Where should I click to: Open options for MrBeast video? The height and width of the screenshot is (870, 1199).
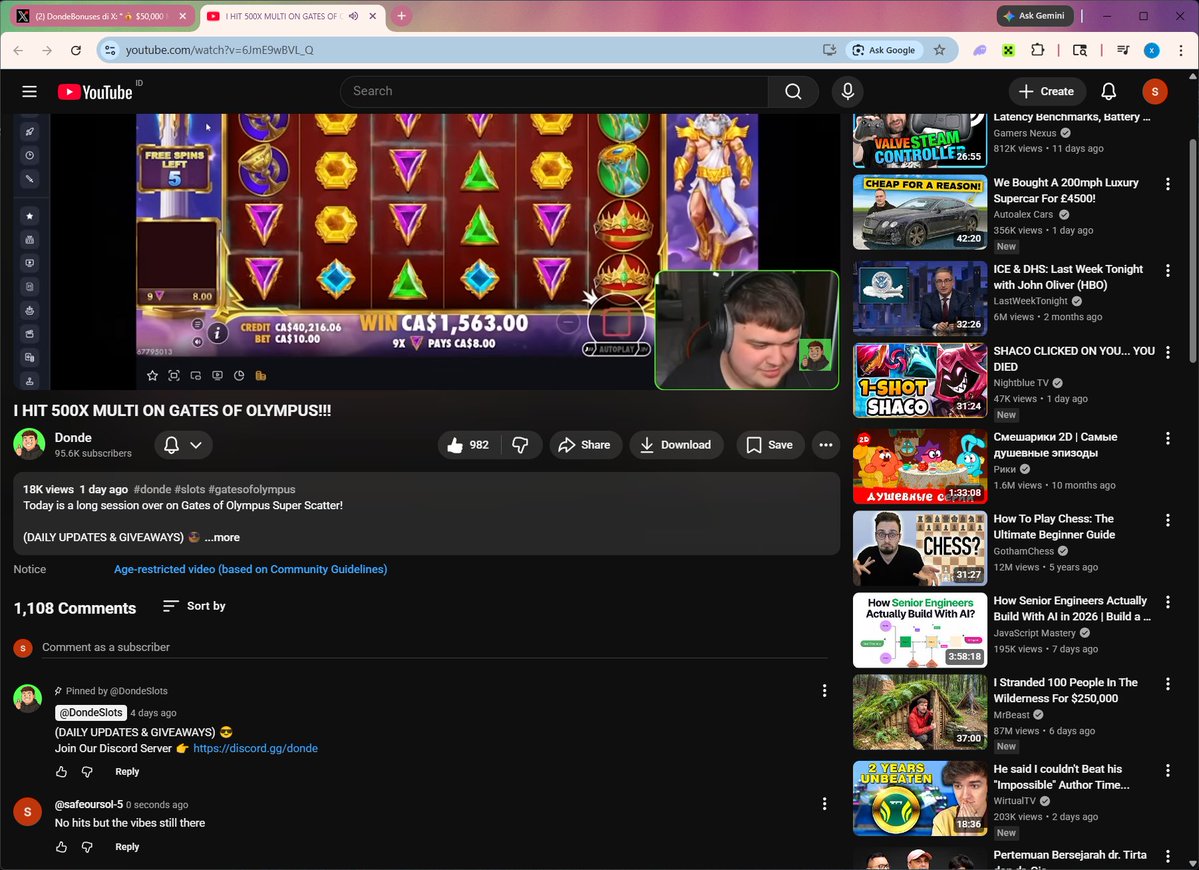click(1168, 684)
